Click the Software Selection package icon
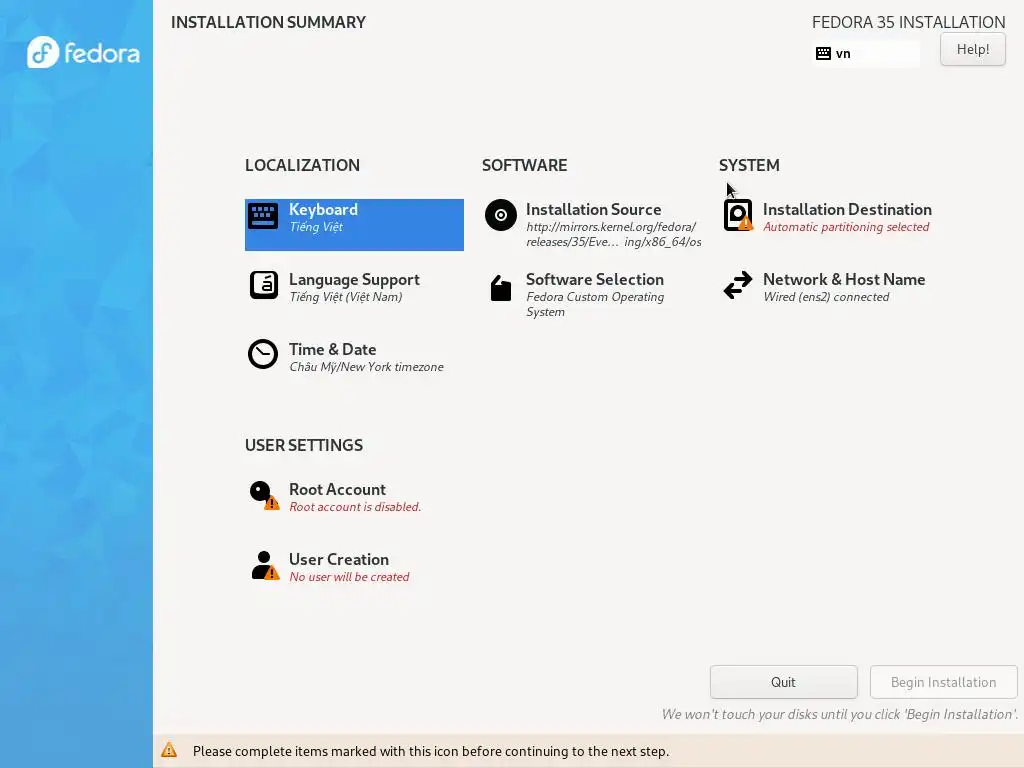Viewport: 1024px width, 768px height. click(501, 288)
